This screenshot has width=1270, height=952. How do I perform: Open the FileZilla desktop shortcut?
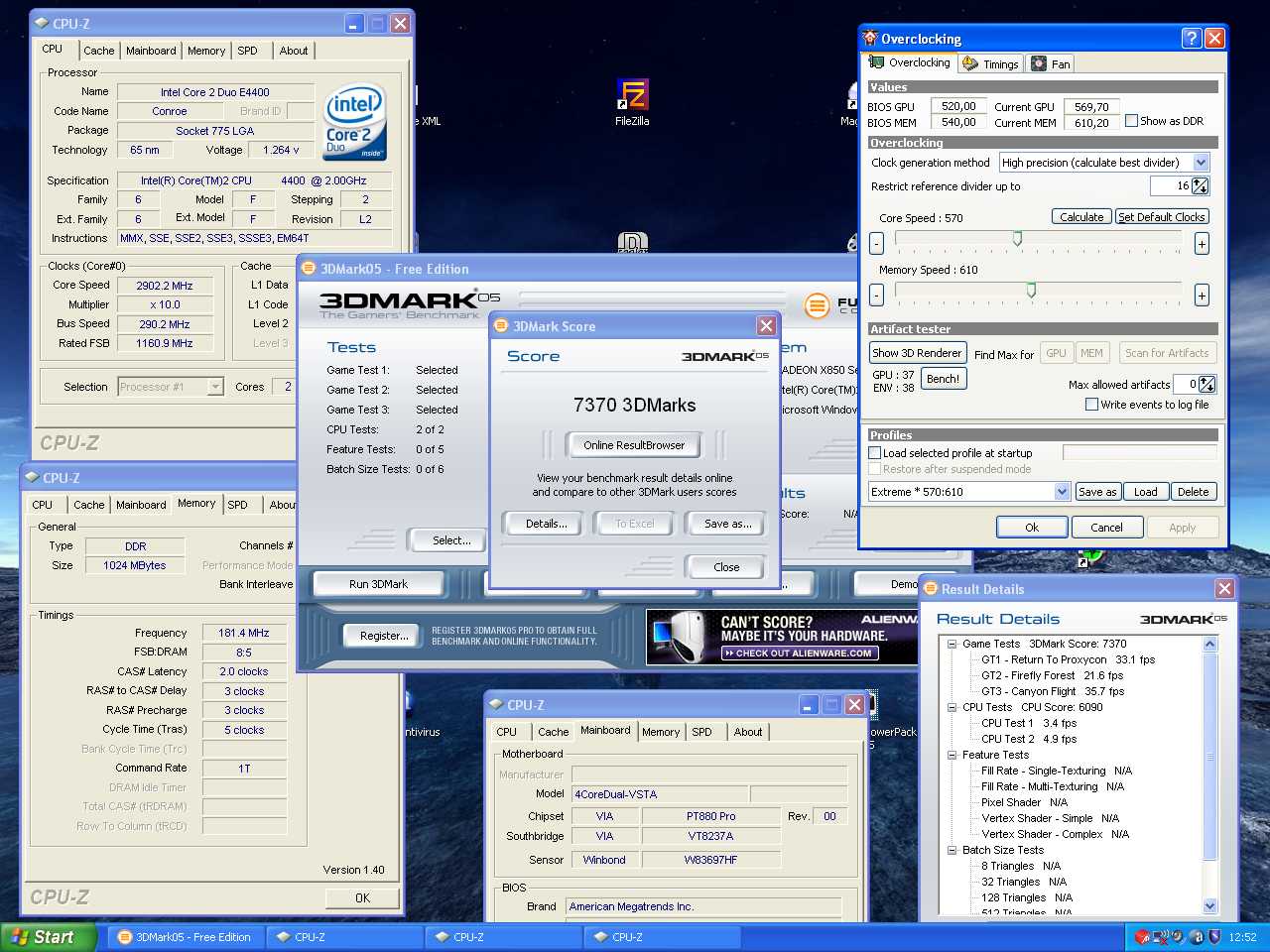coord(632,102)
